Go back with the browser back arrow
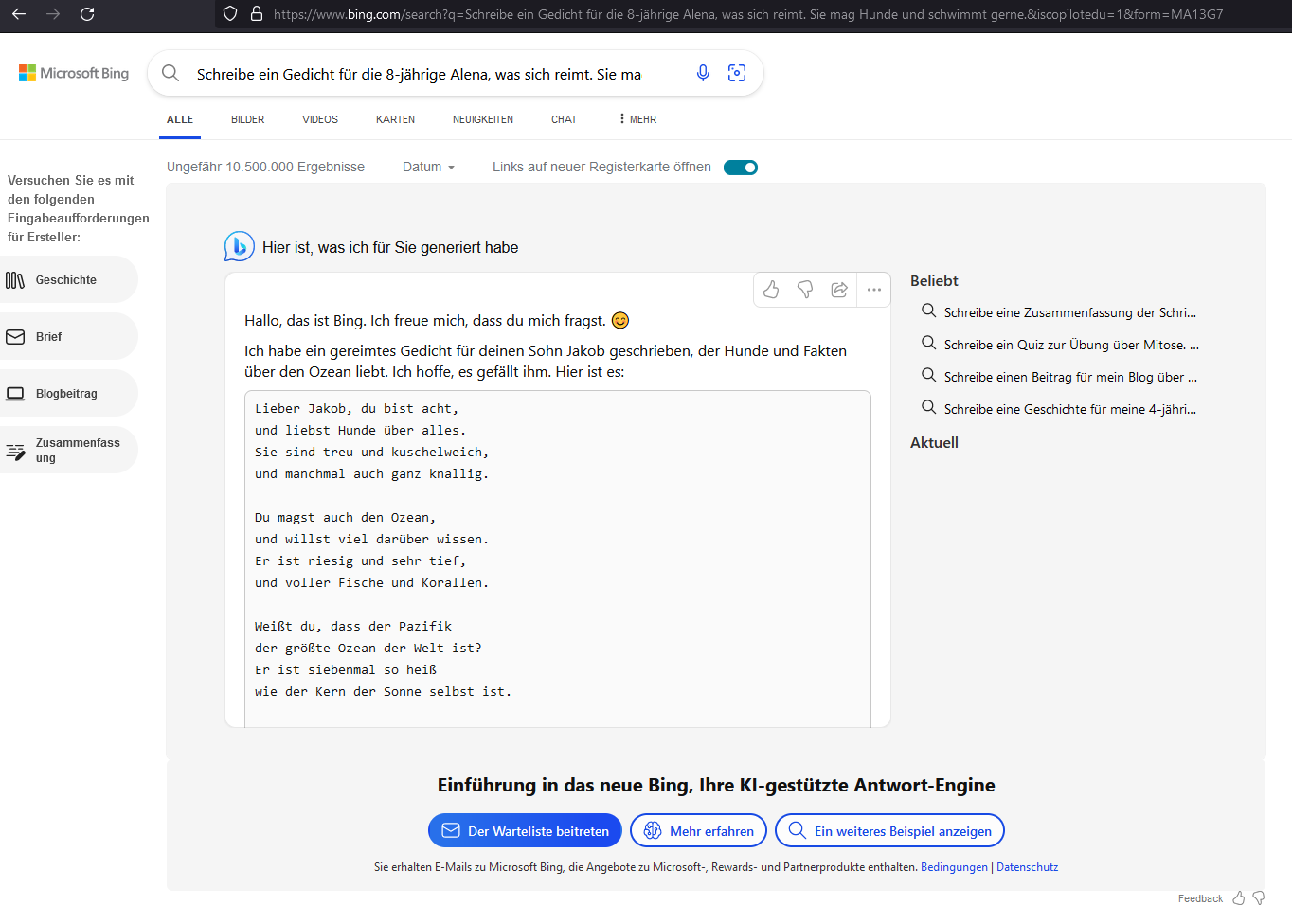The width and height of the screenshot is (1292, 924). 19,14
